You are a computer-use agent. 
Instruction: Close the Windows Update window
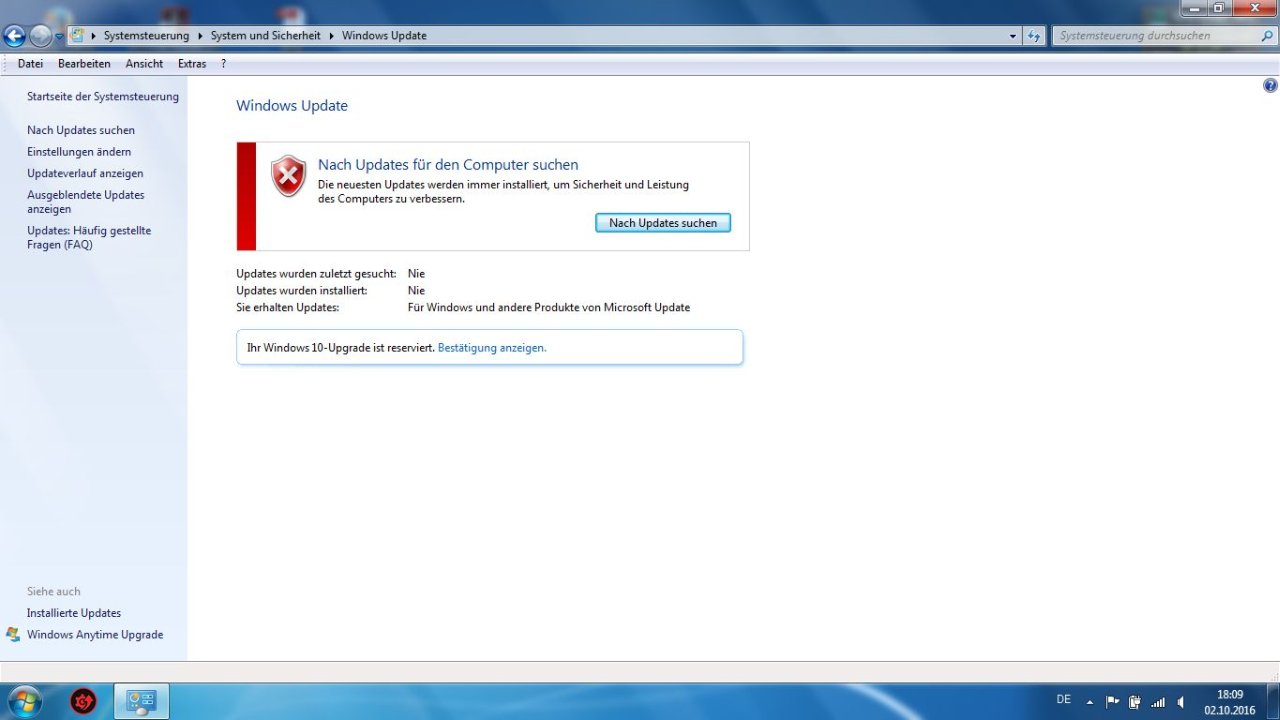click(1254, 8)
